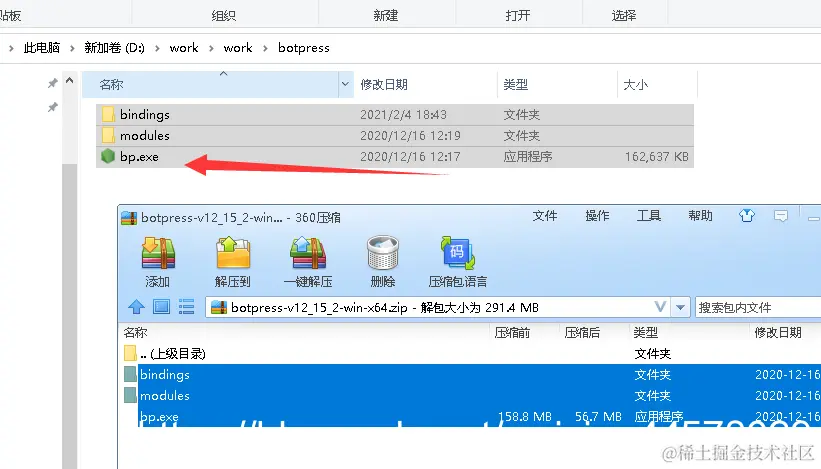Click first work folder in breadcrumb
The height and width of the screenshot is (469, 821).
[184, 48]
